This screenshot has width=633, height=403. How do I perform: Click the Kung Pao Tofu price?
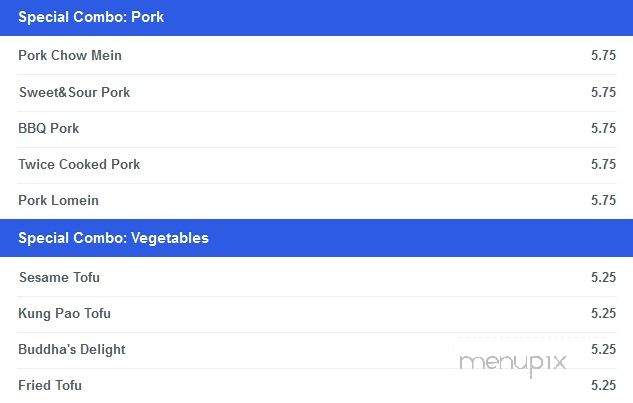click(x=604, y=313)
